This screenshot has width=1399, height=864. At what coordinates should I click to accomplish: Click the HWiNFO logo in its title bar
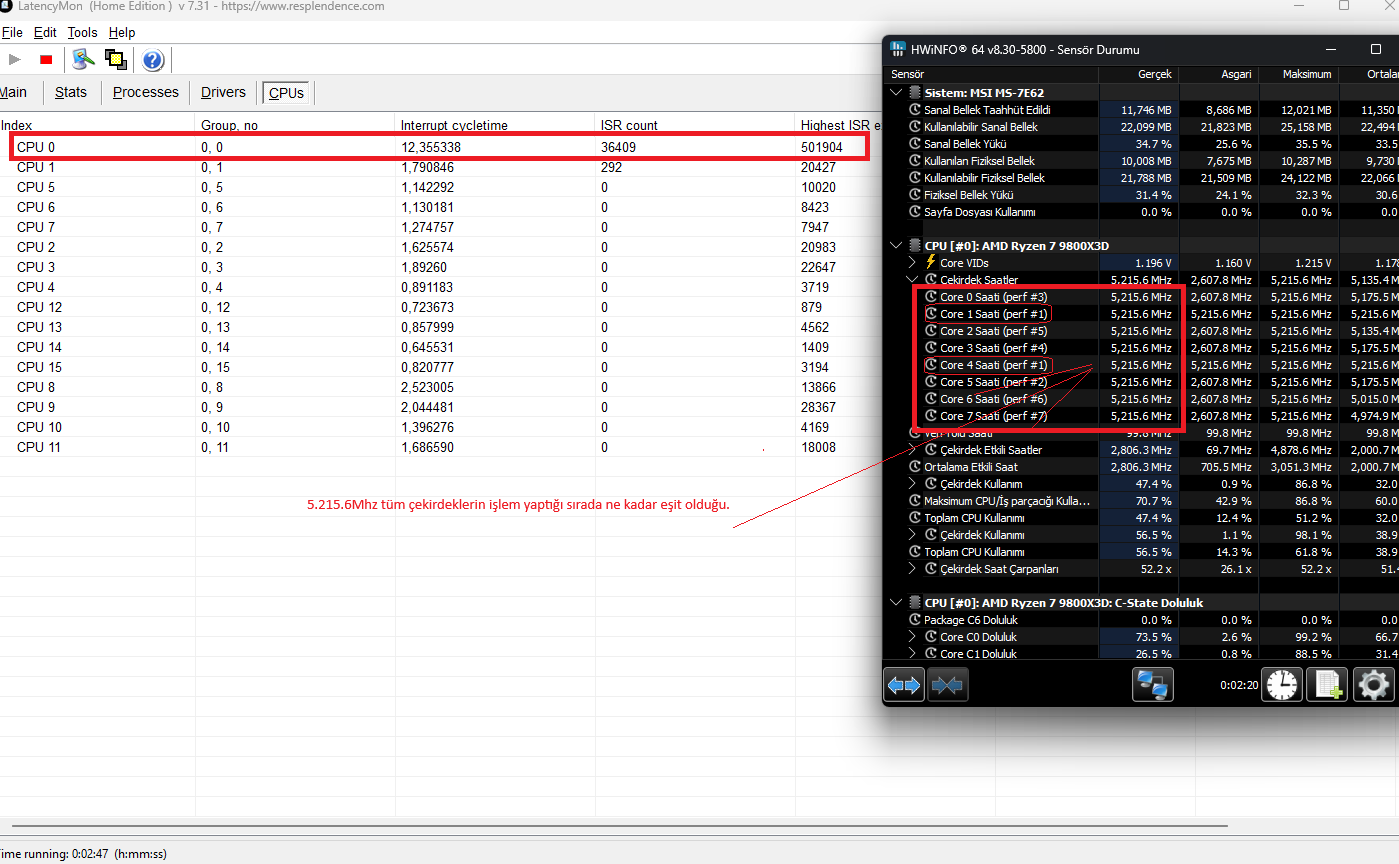point(898,49)
